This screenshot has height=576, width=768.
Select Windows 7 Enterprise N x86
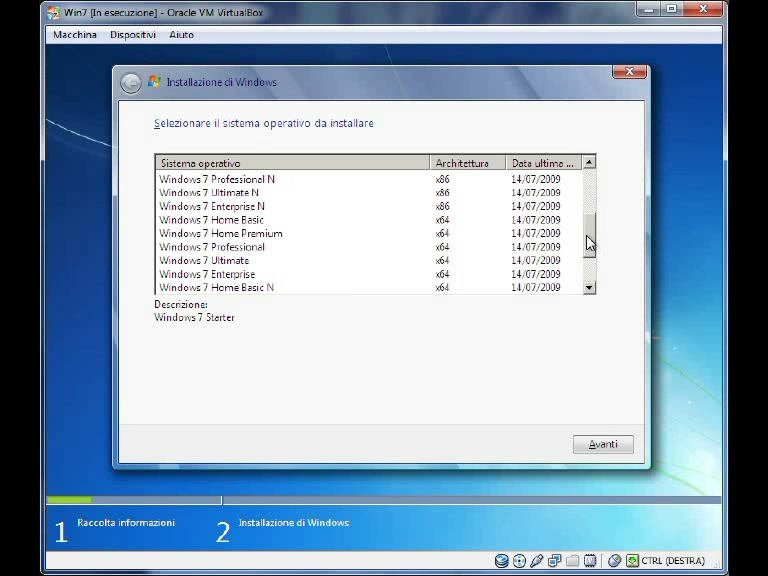click(x=369, y=207)
